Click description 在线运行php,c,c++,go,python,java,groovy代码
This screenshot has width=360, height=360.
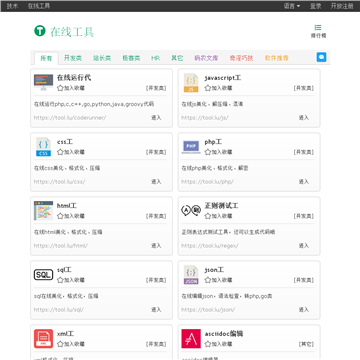point(94,104)
